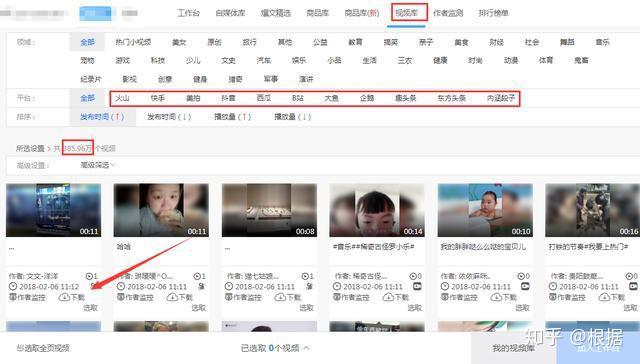
Task: Click download icon on 哈哈 video card
Action: click(x=172, y=297)
